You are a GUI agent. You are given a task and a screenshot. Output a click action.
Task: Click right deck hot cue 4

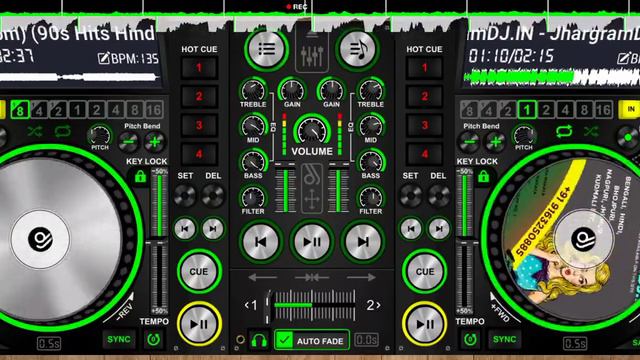click(x=424, y=154)
